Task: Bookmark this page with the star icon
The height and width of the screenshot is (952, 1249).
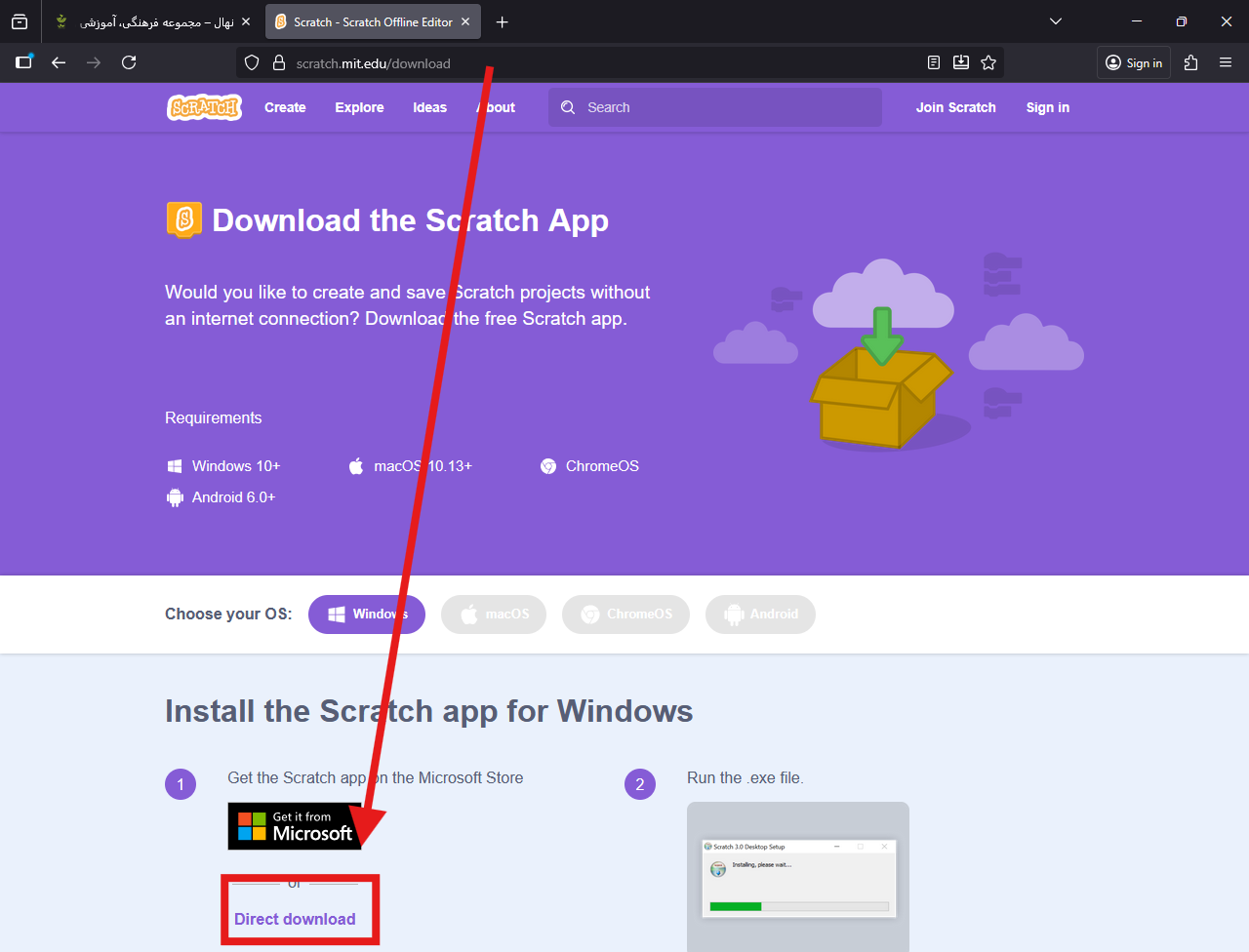Action: point(988,62)
